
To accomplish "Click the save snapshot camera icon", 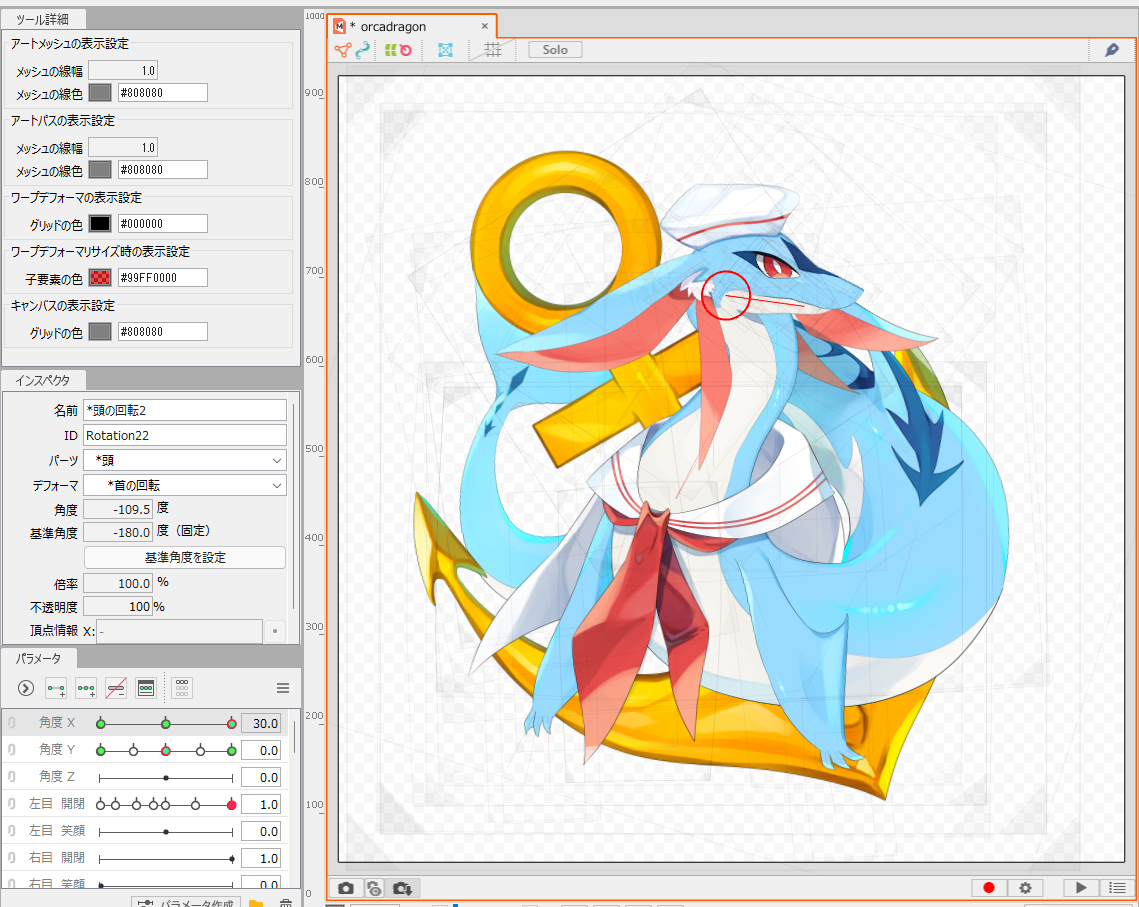I will [402, 888].
